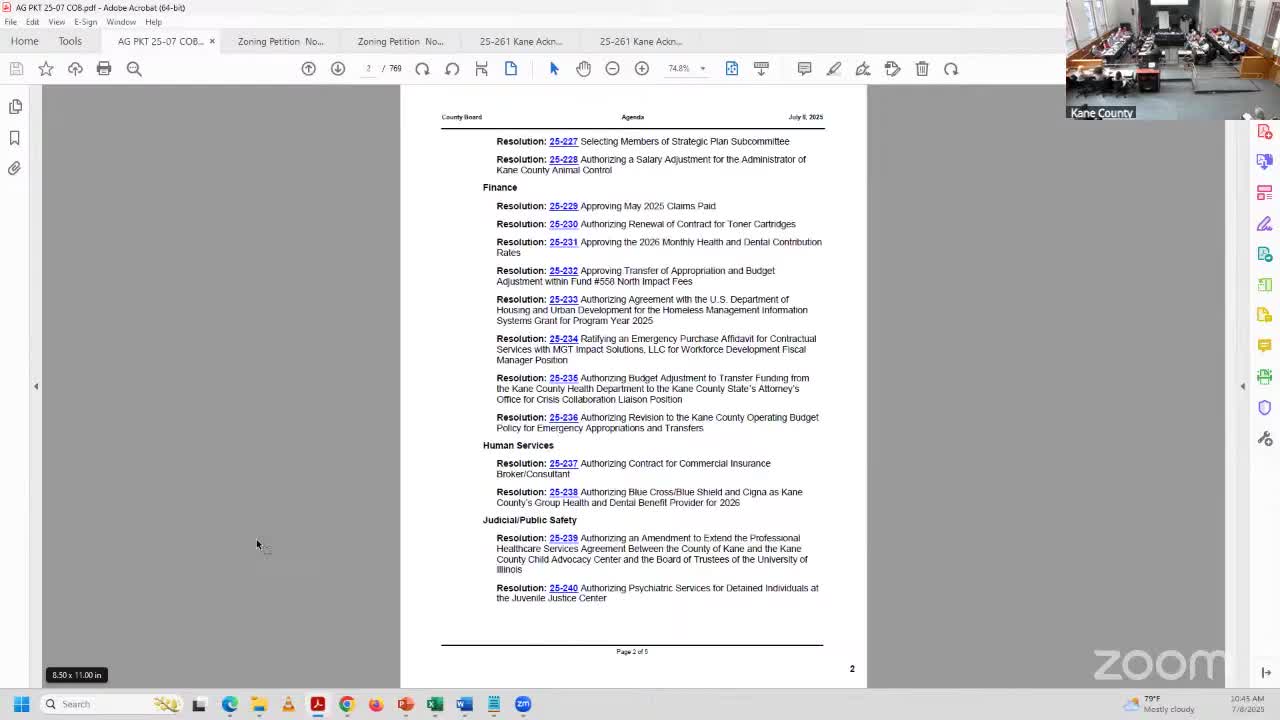Go to the next page

pos(338,68)
